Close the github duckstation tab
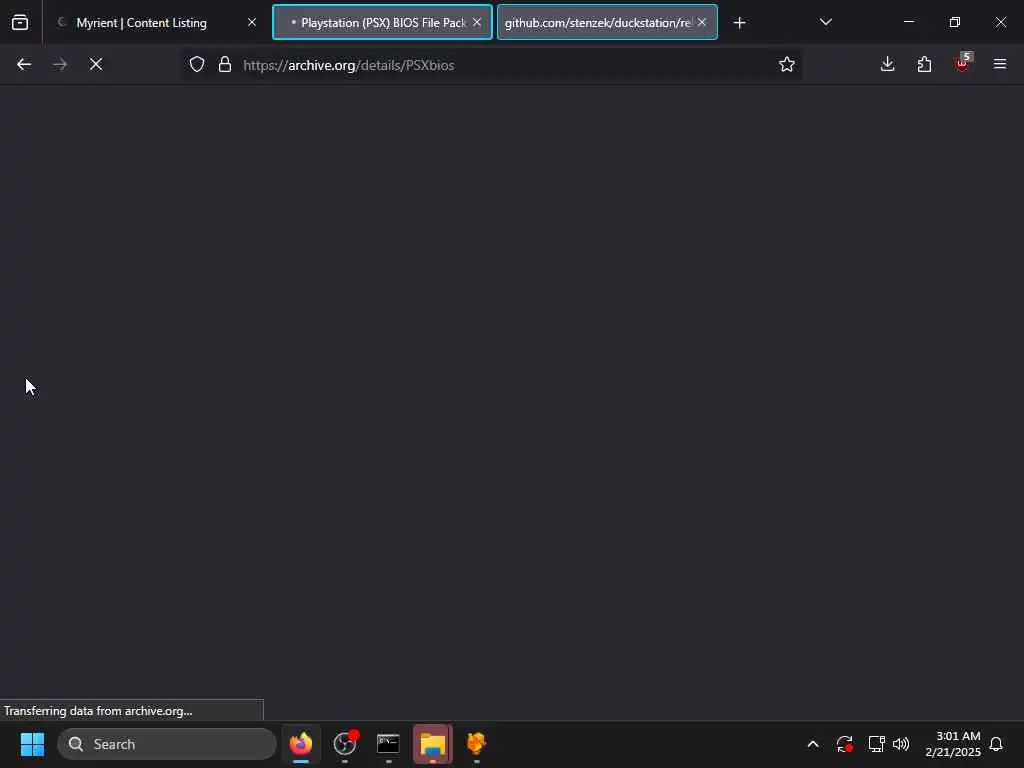This screenshot has height=768, width=1024. pos(702,22)
